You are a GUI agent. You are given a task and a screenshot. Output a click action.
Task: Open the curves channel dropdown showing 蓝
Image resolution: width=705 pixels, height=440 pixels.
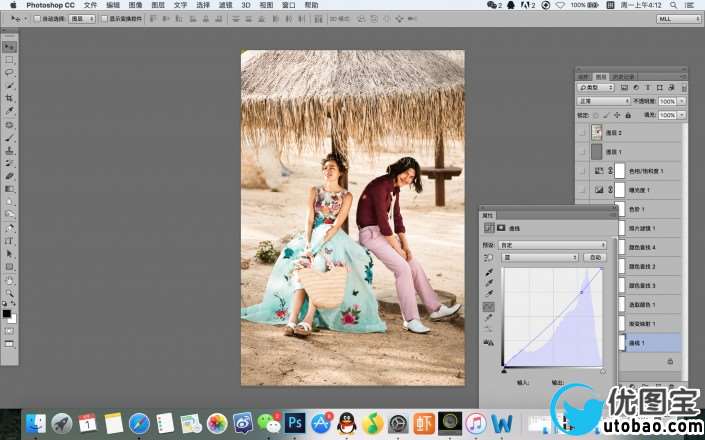[540, 257]
